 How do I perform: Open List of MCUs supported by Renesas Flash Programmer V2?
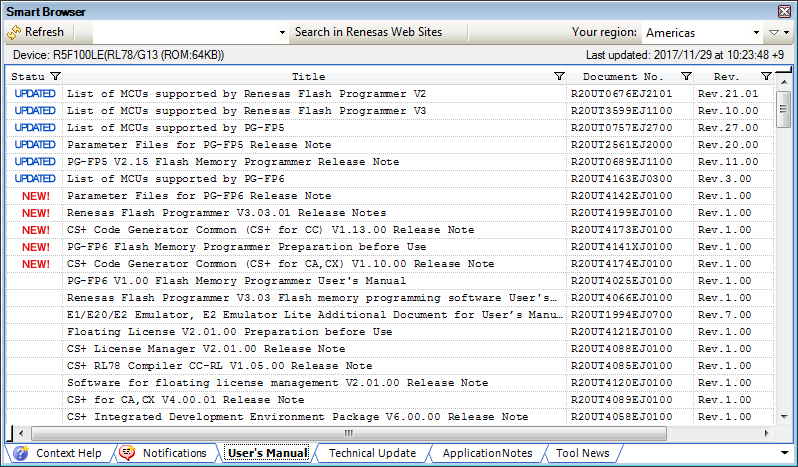pyautogui.click(x=246, y=94)
